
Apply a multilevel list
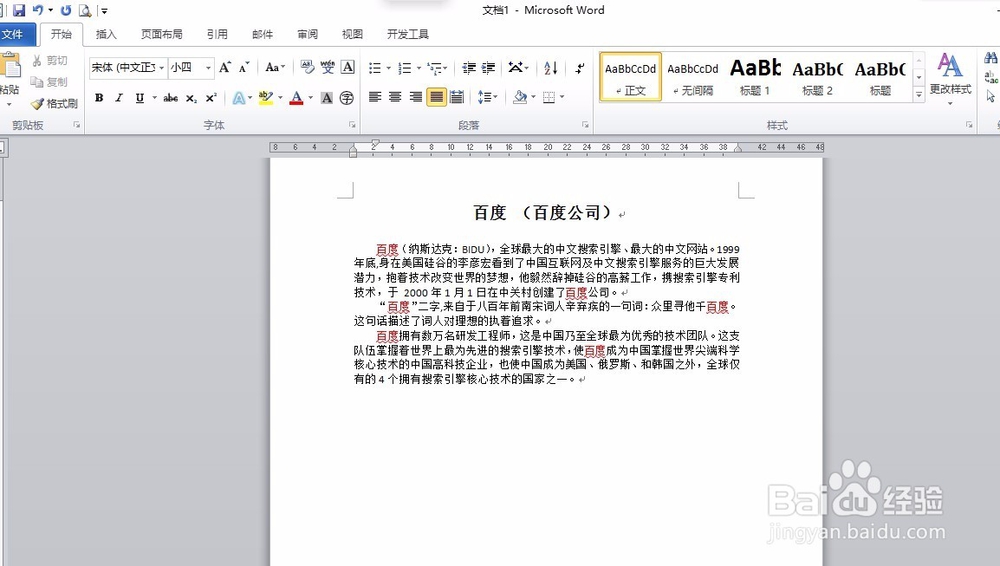coord(435,68)
